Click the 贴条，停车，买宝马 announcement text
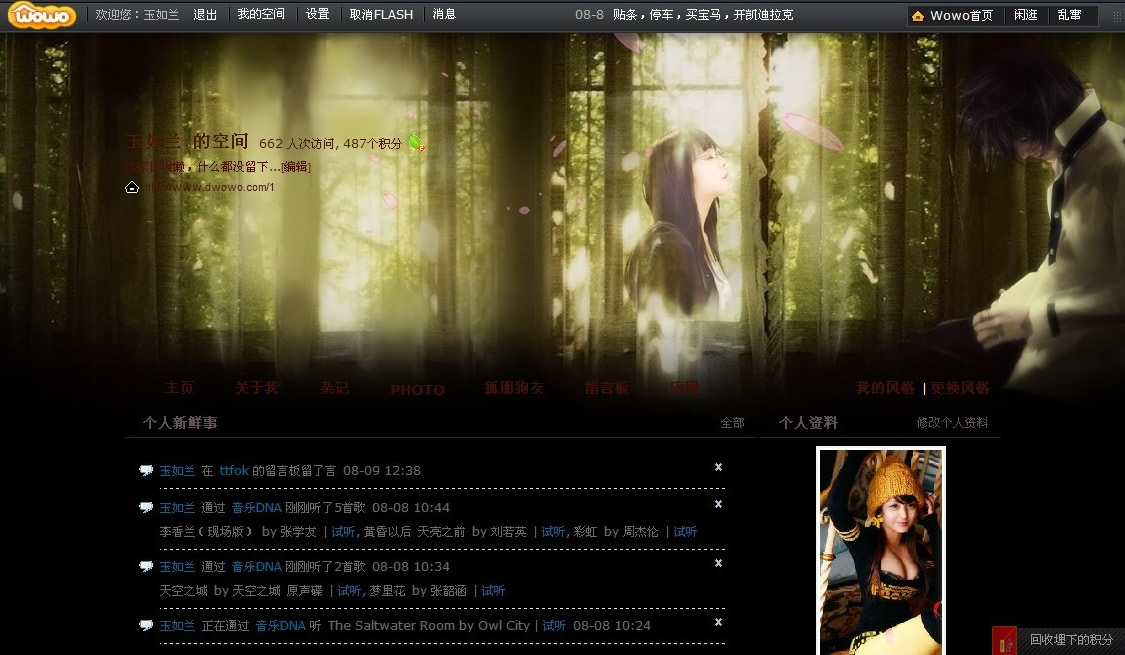This screenshot has width=1125, height=655. click(x=703, y=14)
